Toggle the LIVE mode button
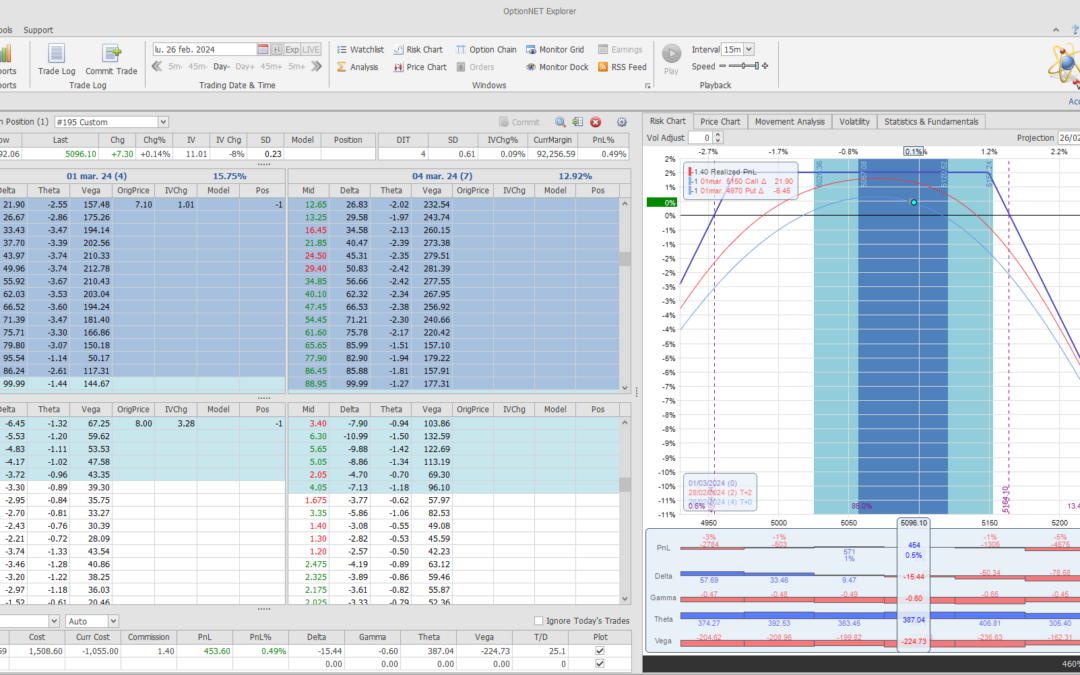This screenshot has height=675, width=1080. (312, 49)
